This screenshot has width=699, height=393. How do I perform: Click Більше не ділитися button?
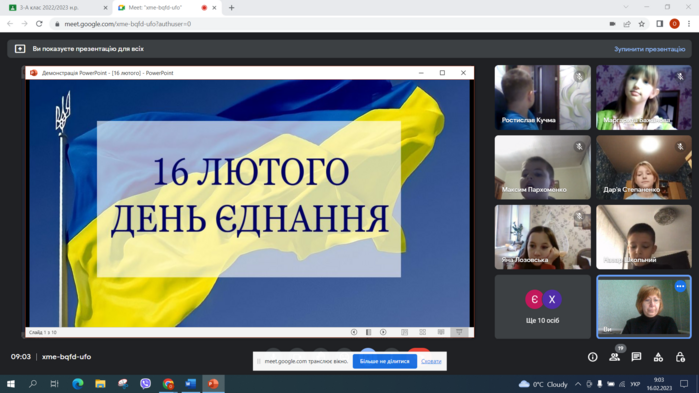[x=385, y=361]
